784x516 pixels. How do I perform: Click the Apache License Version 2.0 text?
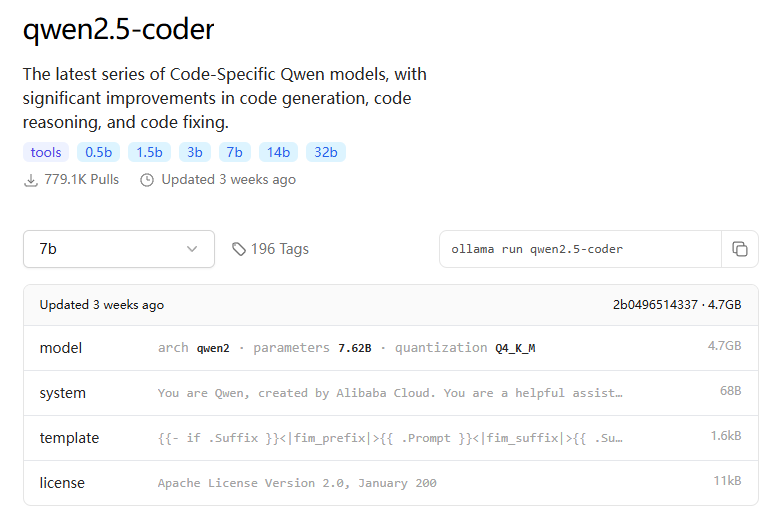pos(297,483)
